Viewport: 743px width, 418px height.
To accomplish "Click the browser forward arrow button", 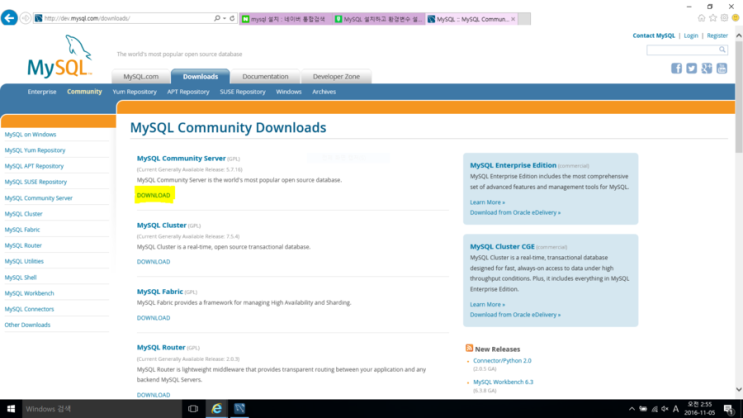I will point(26,18).
